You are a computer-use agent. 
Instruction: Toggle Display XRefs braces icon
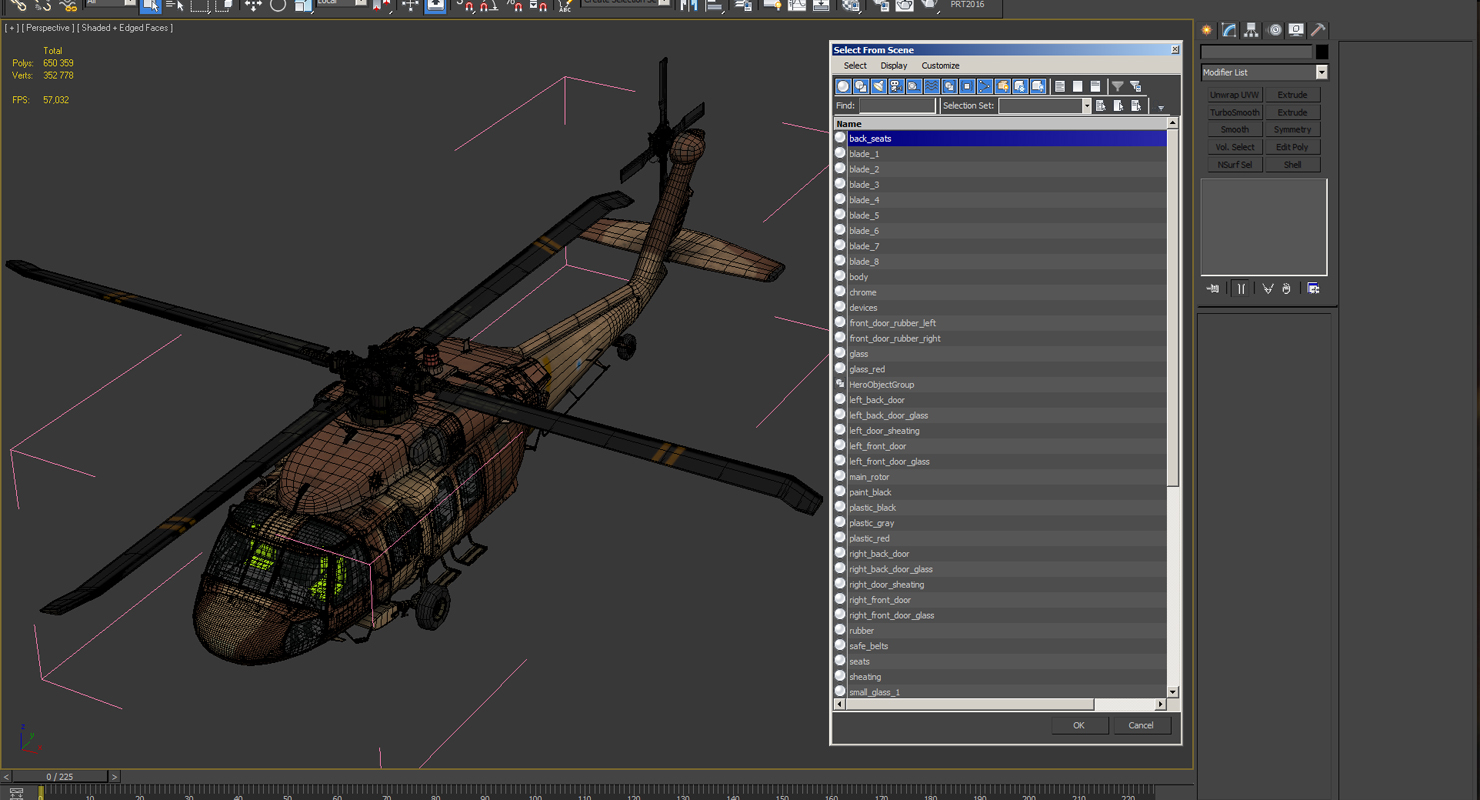(x=967, y=87)
